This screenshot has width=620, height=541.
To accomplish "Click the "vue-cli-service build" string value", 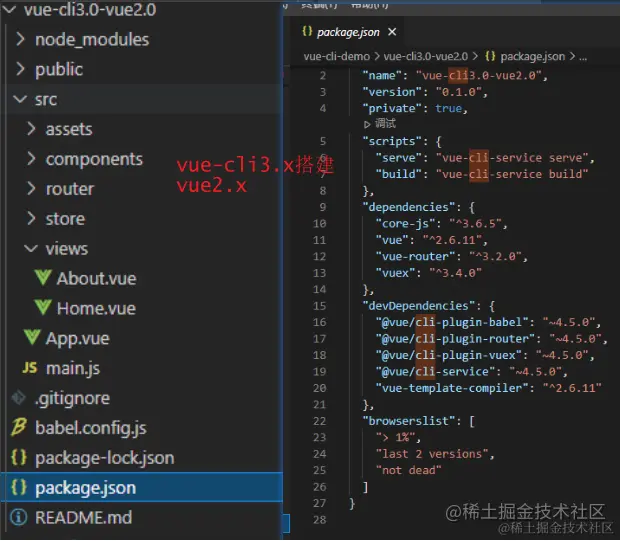I will (x=512, y=174).
